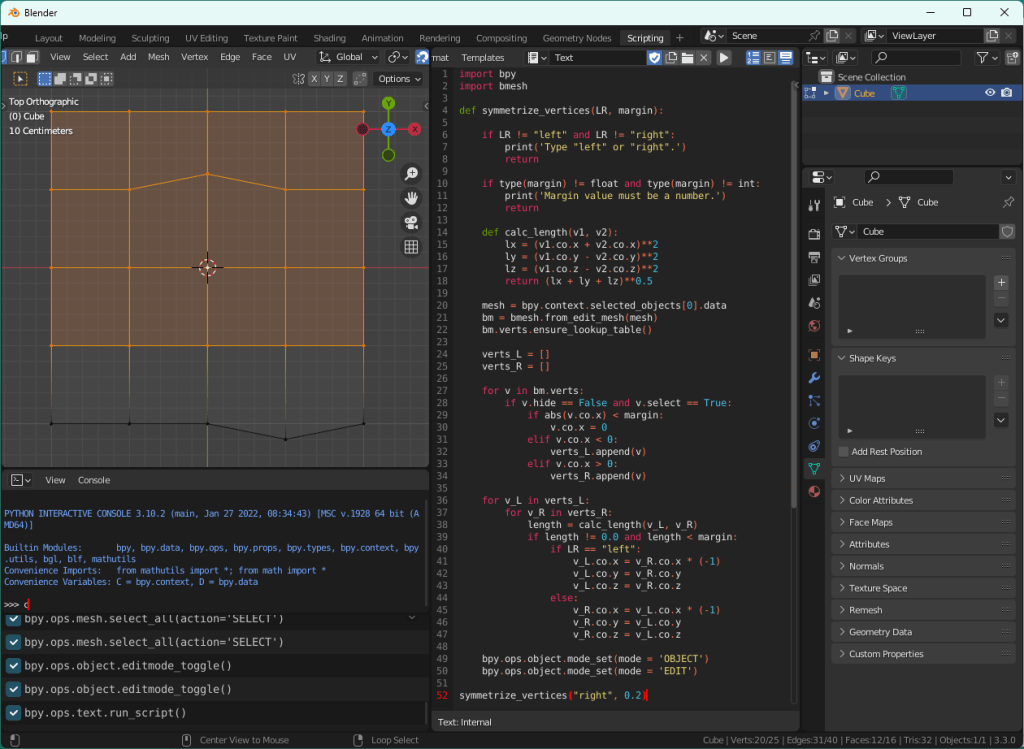
Task: Open the Render properties tab
Action: pyautogui.click(x=814, y=234)
